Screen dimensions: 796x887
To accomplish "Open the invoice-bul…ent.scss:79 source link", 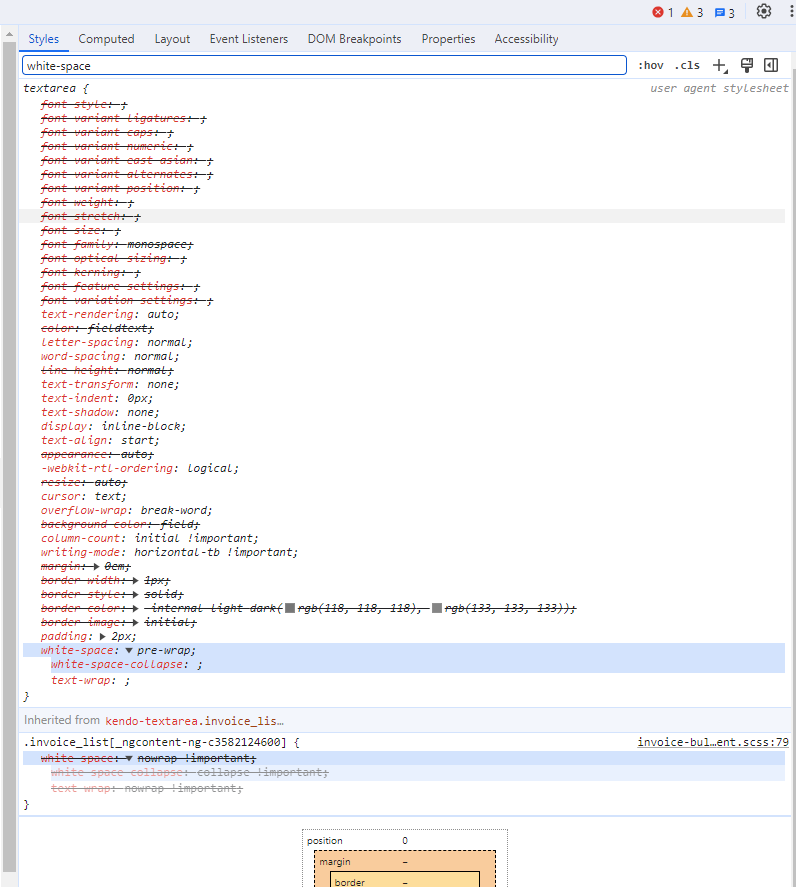I will [x=713, y=743].
